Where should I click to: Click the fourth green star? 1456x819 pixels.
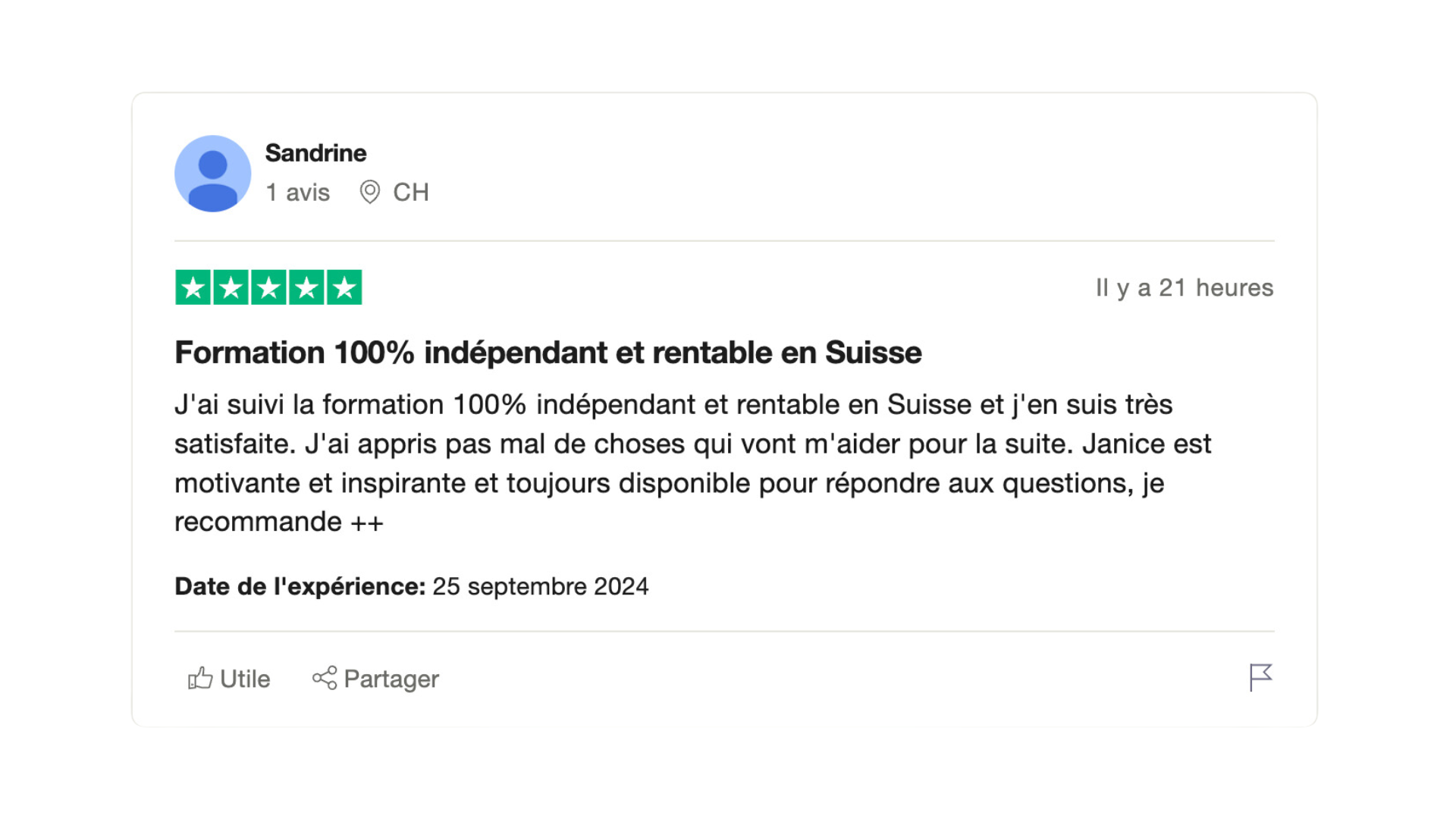306,287
